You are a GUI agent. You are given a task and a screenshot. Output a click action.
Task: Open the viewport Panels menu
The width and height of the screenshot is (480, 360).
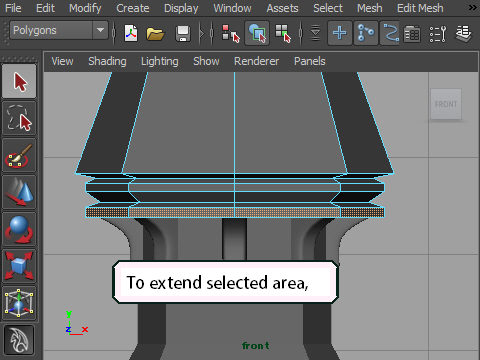(310, 61)
